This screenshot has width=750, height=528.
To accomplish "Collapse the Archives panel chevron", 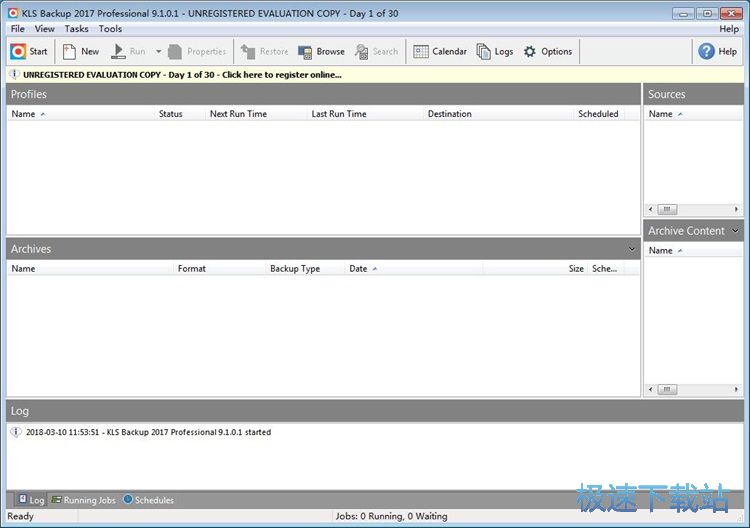I will pyautogui.click(x=632, y=249).
